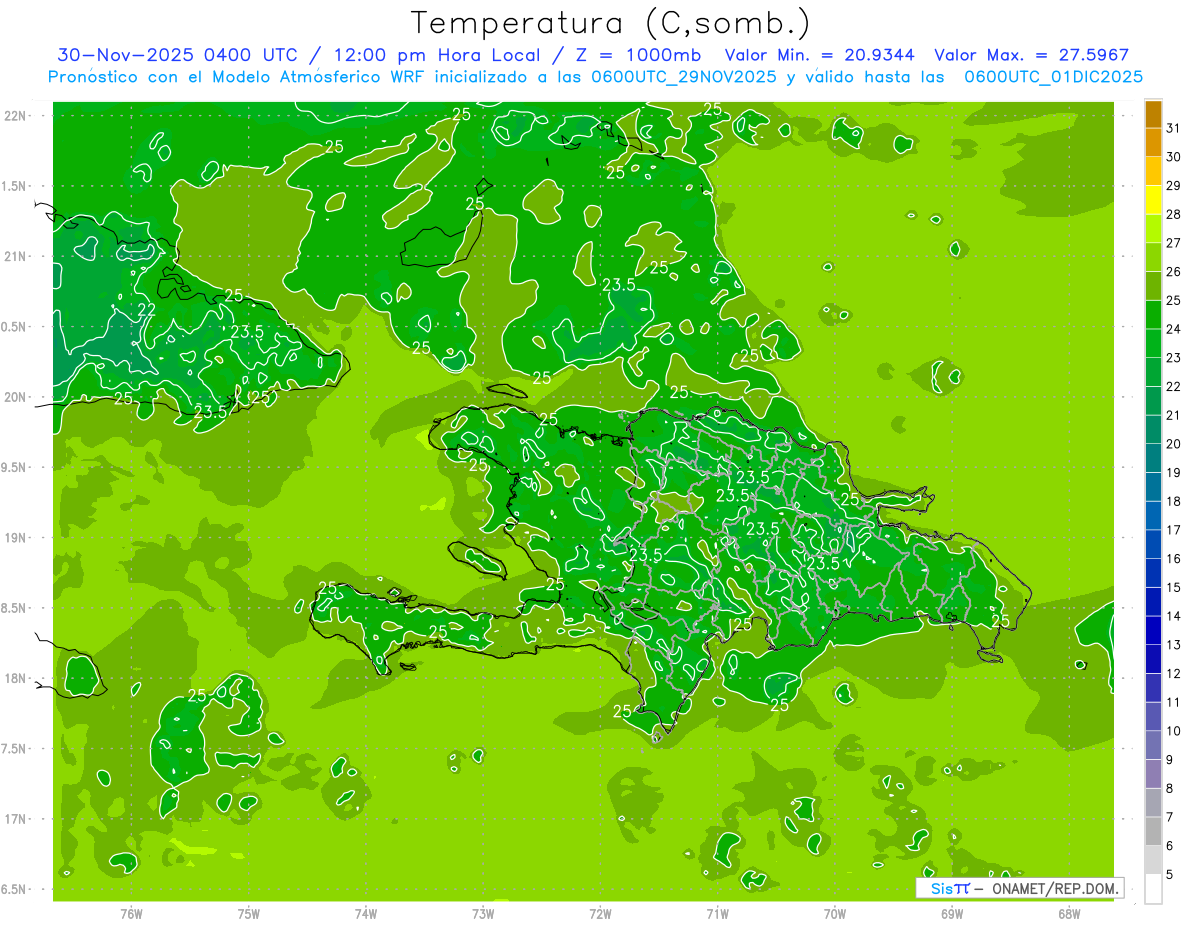Select the Valor Min. = 20.9344 text

[x=819, y=56]
